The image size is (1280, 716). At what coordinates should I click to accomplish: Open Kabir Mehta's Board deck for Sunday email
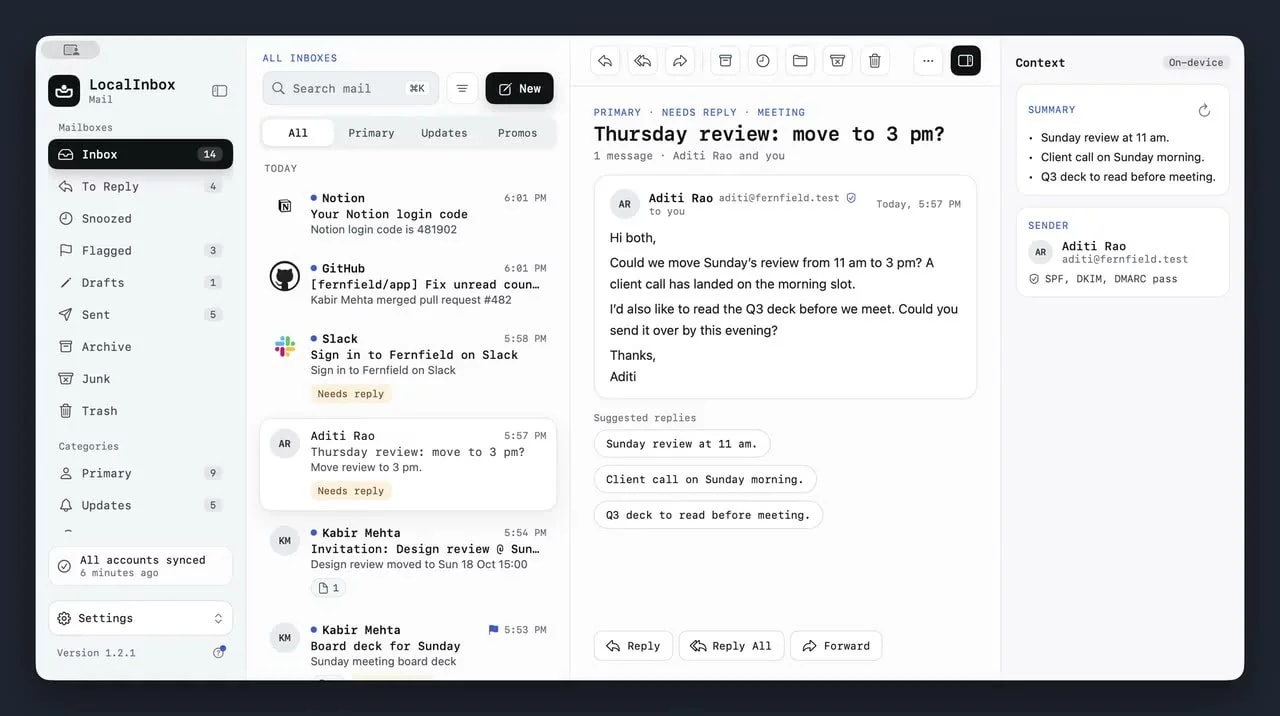coord(408,648)
